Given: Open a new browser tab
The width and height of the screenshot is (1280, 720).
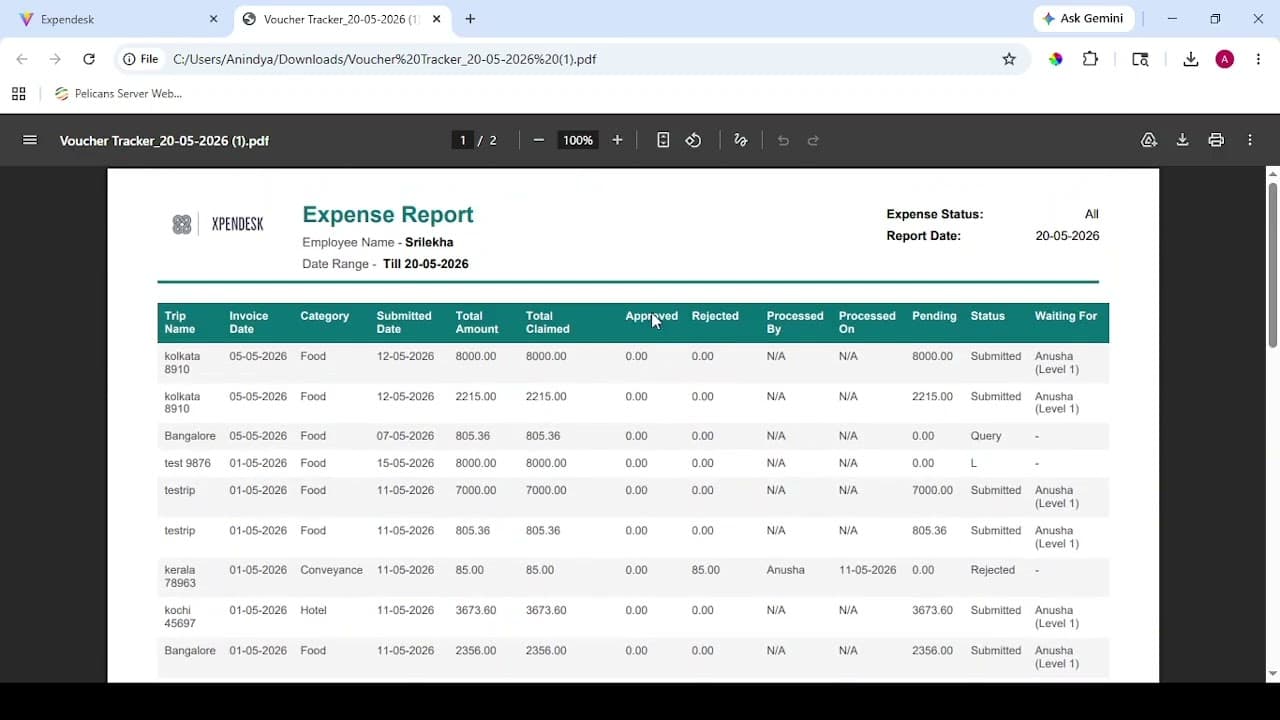Looking at the screenshot, I should 470,19.
